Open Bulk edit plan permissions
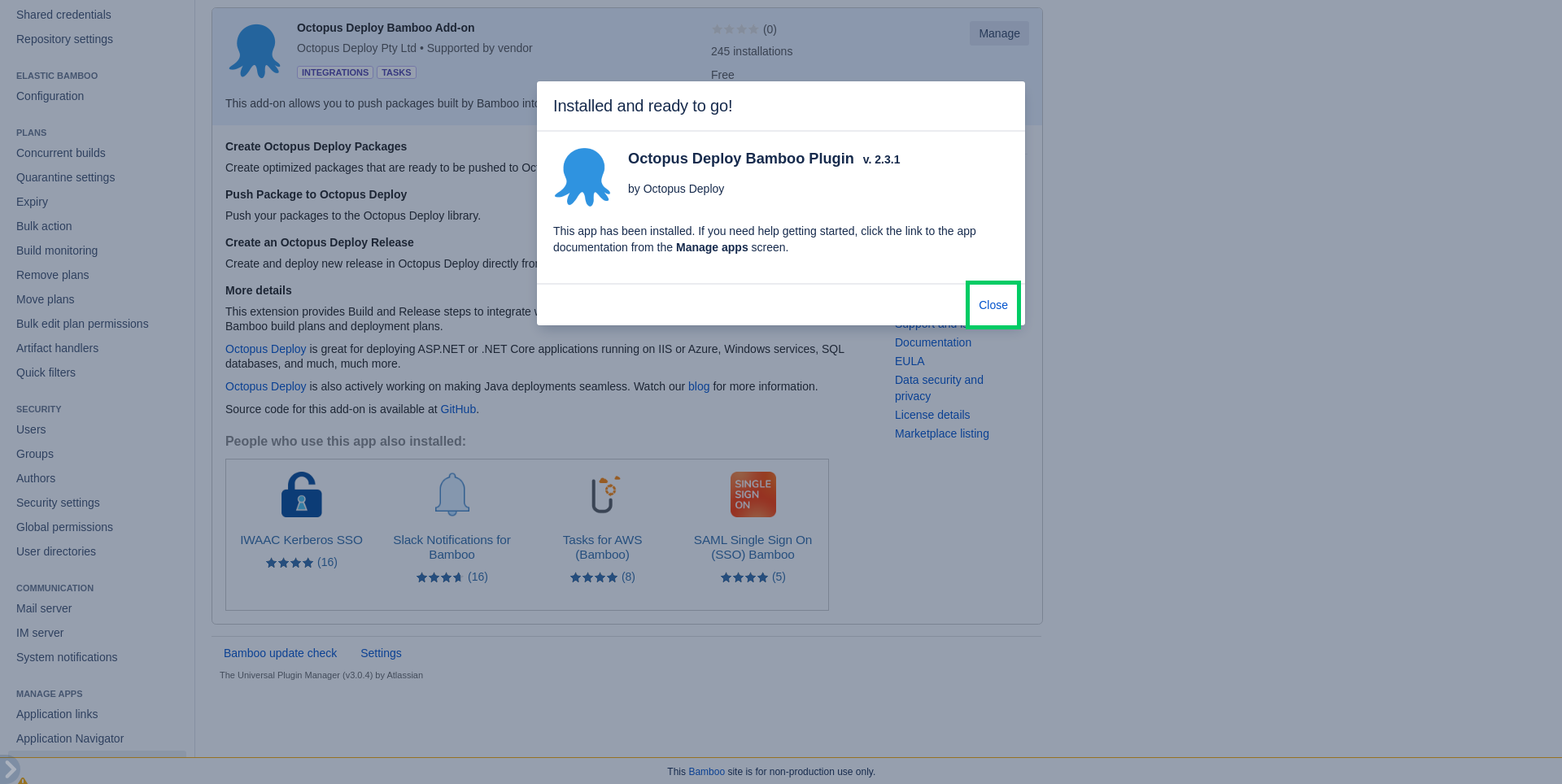The height and width of the screenshot is (784, 1562). tap(82, 324)
